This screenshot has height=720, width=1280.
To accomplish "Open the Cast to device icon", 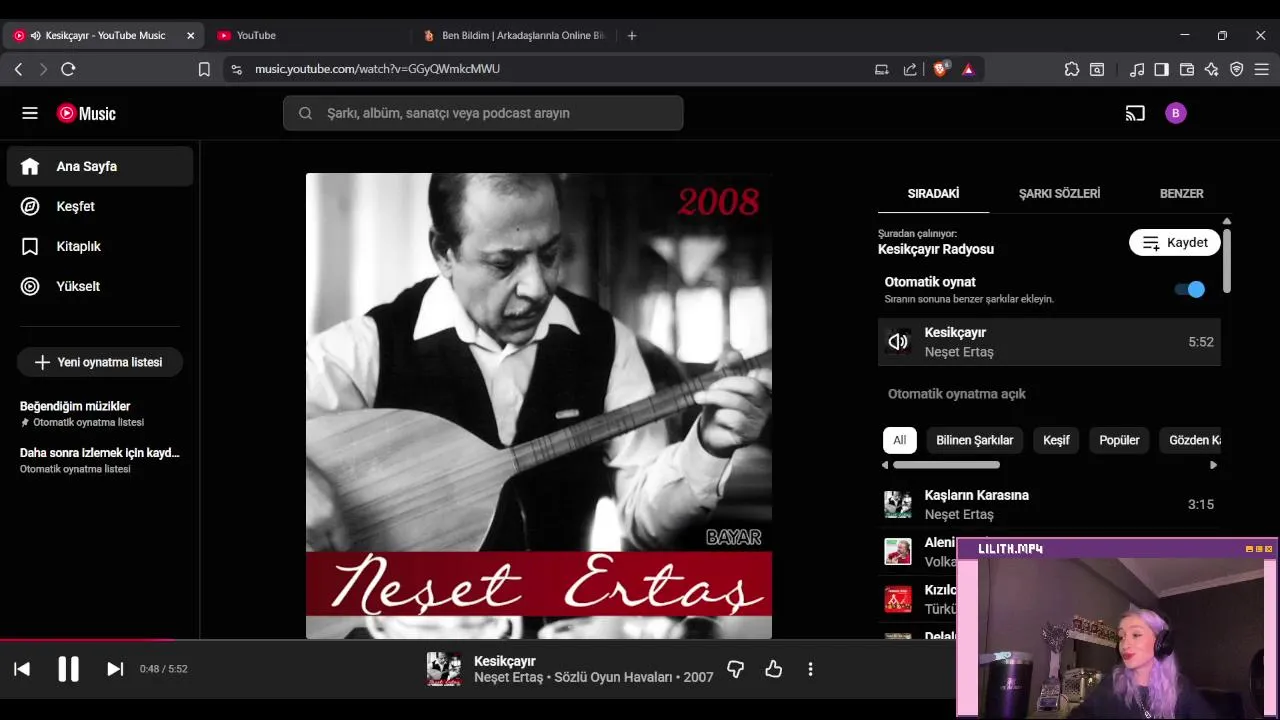I will [1135, 113].
